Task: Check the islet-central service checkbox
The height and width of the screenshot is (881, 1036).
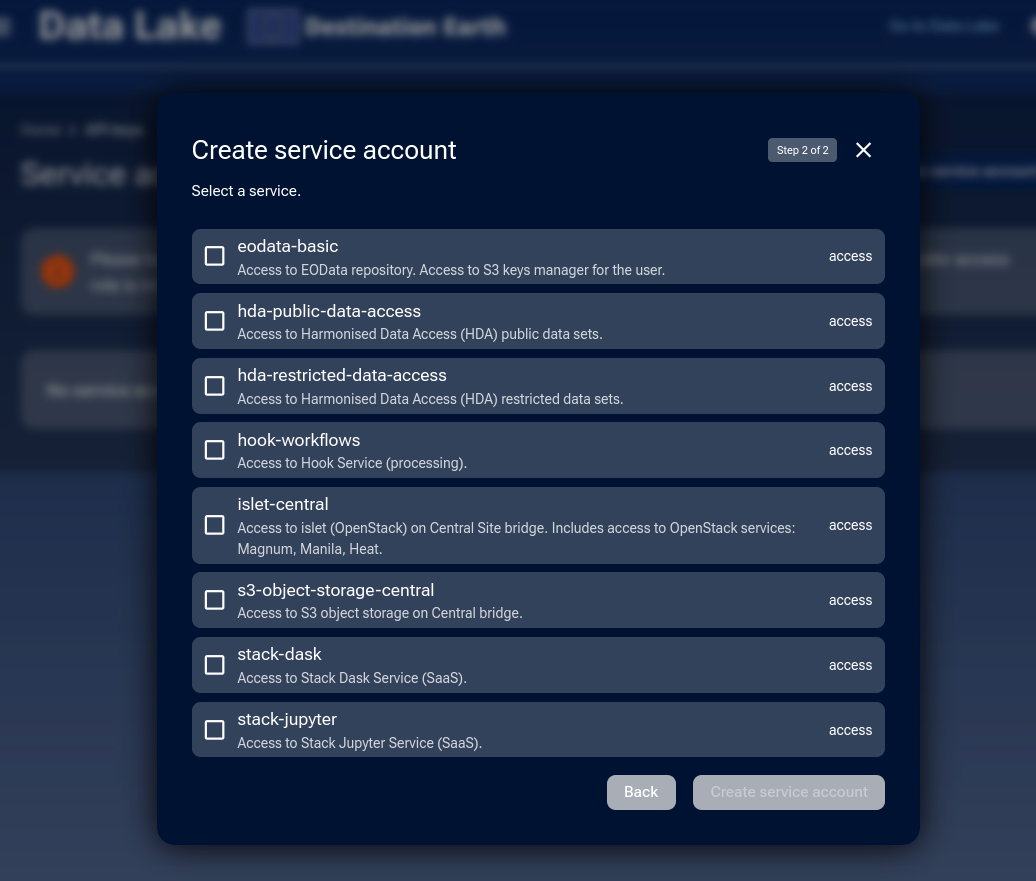Action: pos(214,525)
